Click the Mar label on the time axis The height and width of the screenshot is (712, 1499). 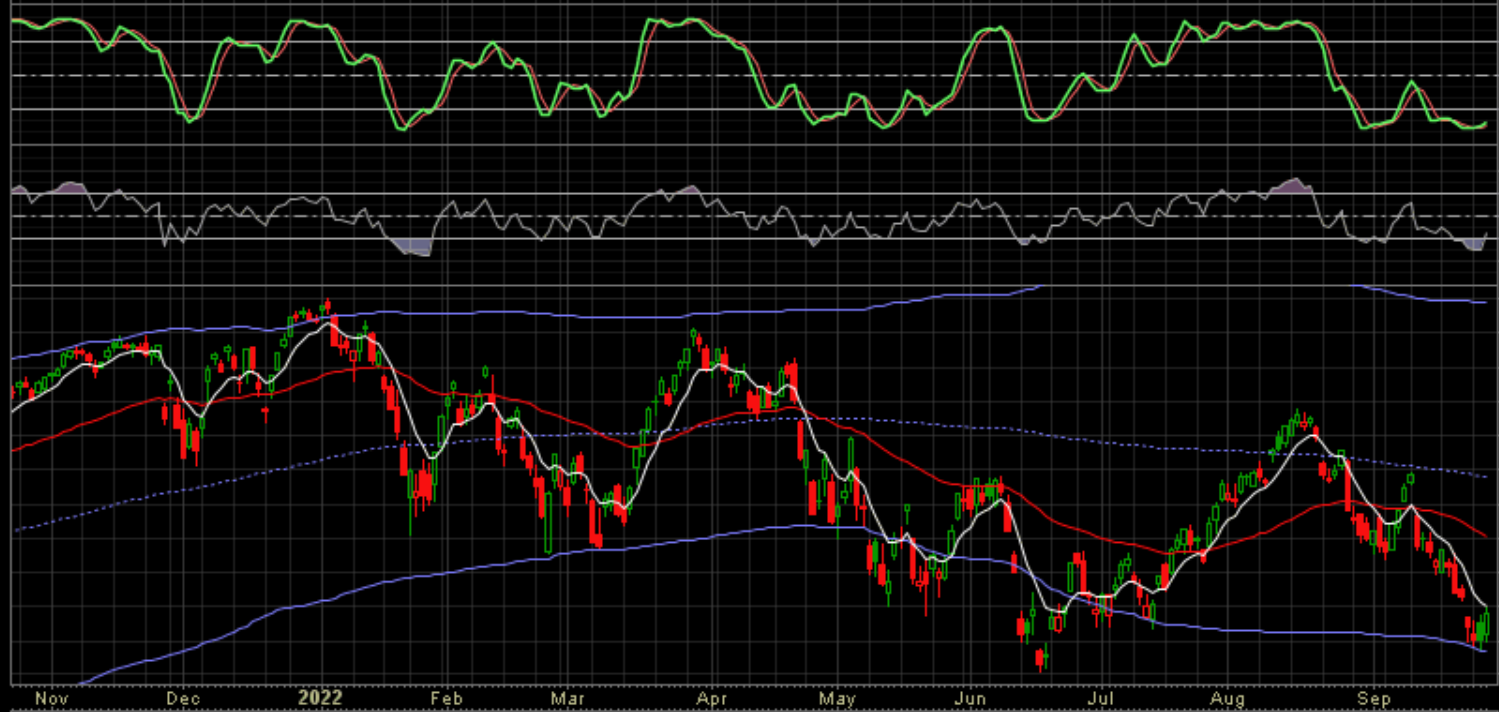568,698
